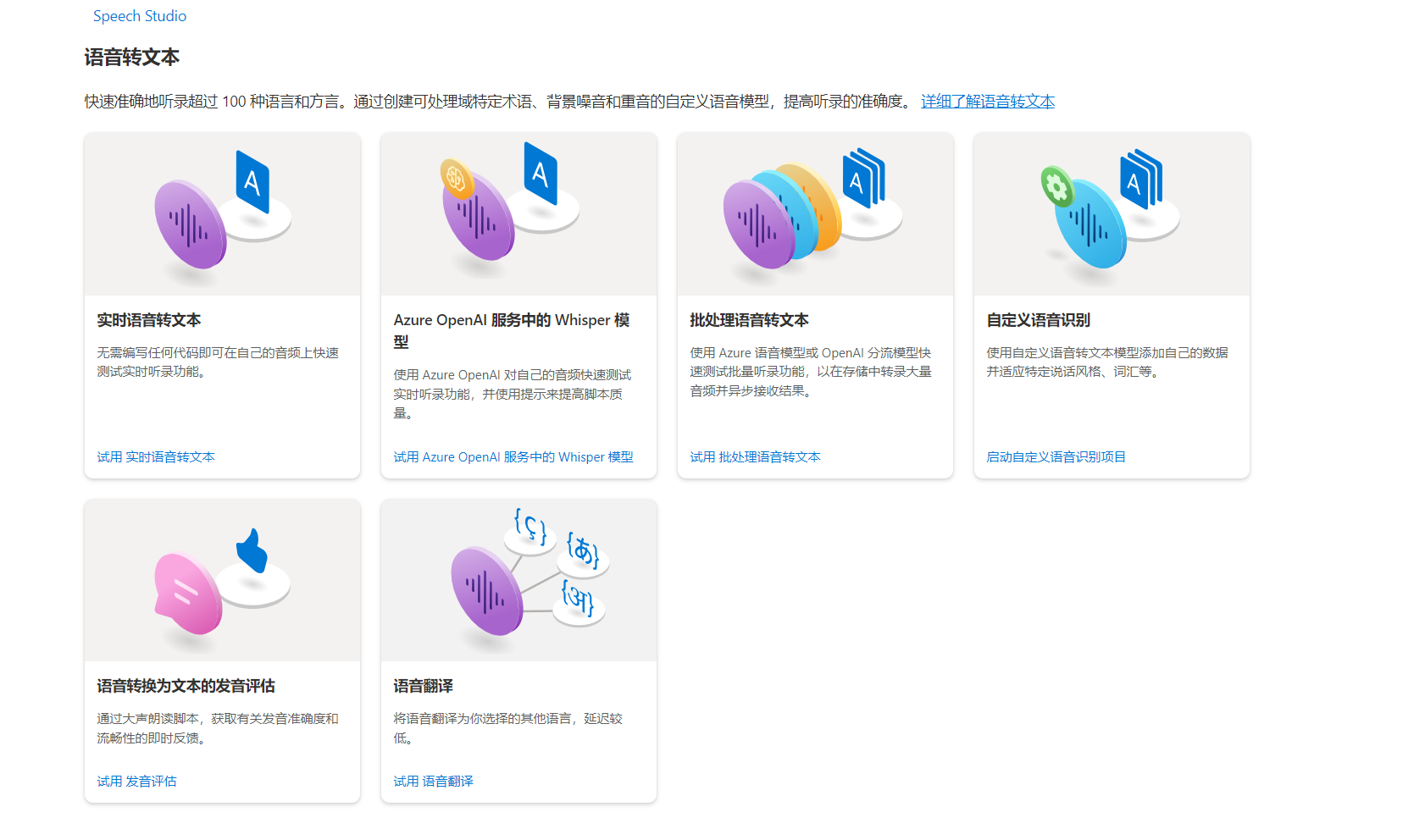1425x840 pixels.
Task: Select the 批处理语音转文本 card title
Action: click(749, 320)
